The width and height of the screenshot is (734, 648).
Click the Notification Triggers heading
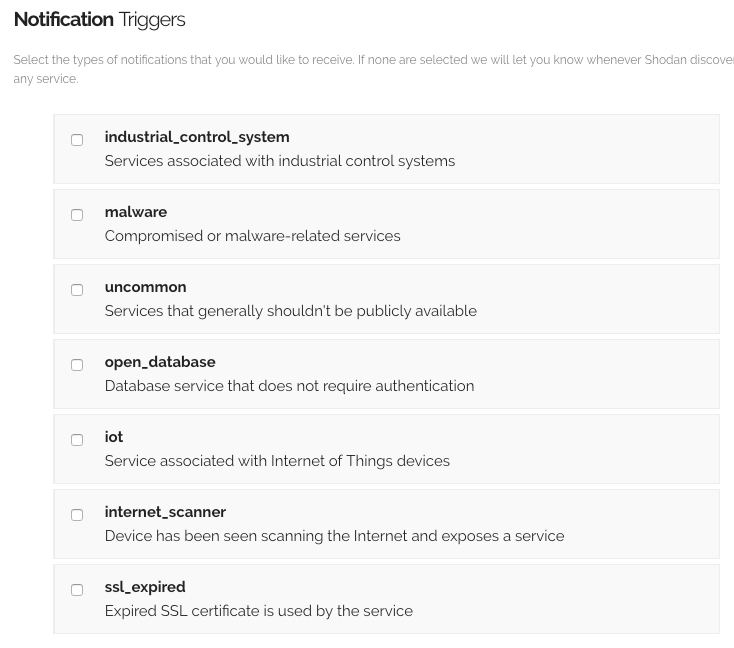[100, 19]
